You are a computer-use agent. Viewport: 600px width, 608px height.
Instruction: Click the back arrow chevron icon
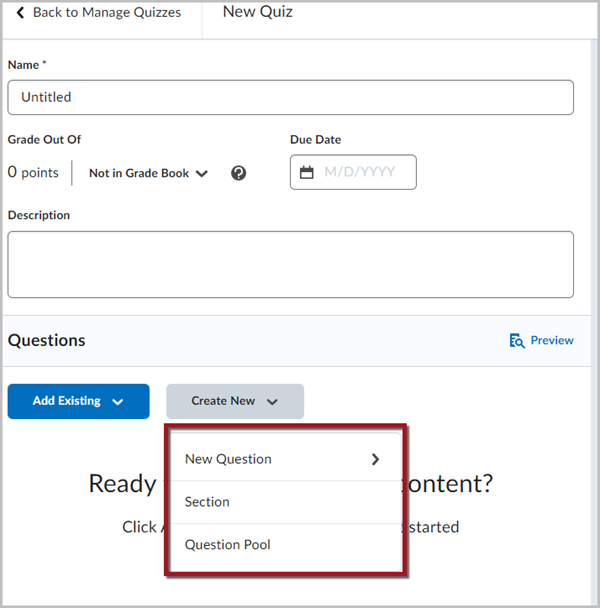(x=20, y=13)
